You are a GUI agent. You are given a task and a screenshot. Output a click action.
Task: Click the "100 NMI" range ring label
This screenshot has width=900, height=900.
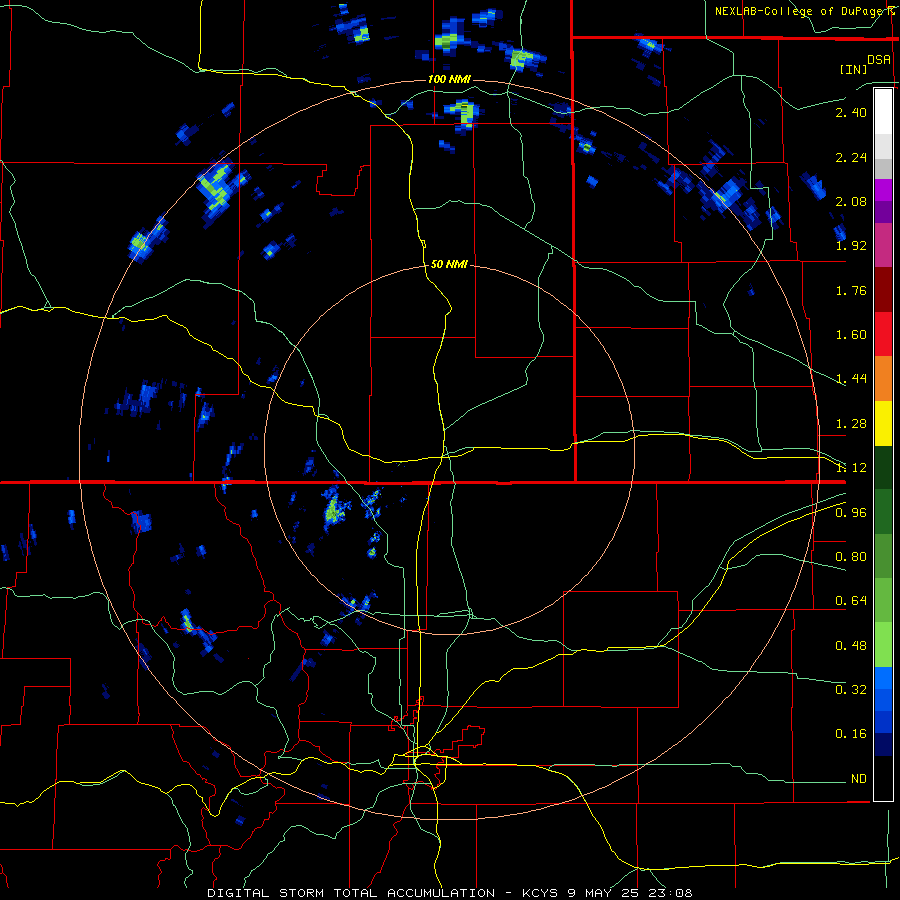pyautogui.click(x=449, y=79)
